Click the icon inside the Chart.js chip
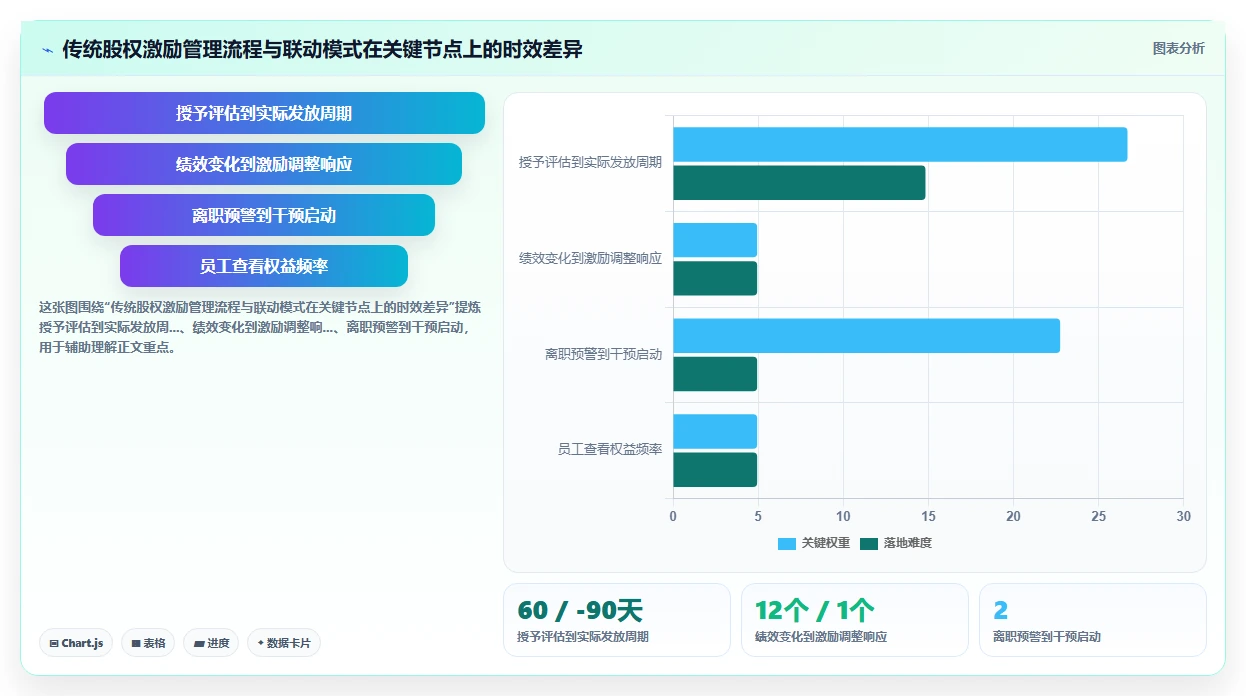The image size is (1246, 696). click(53, 643)
